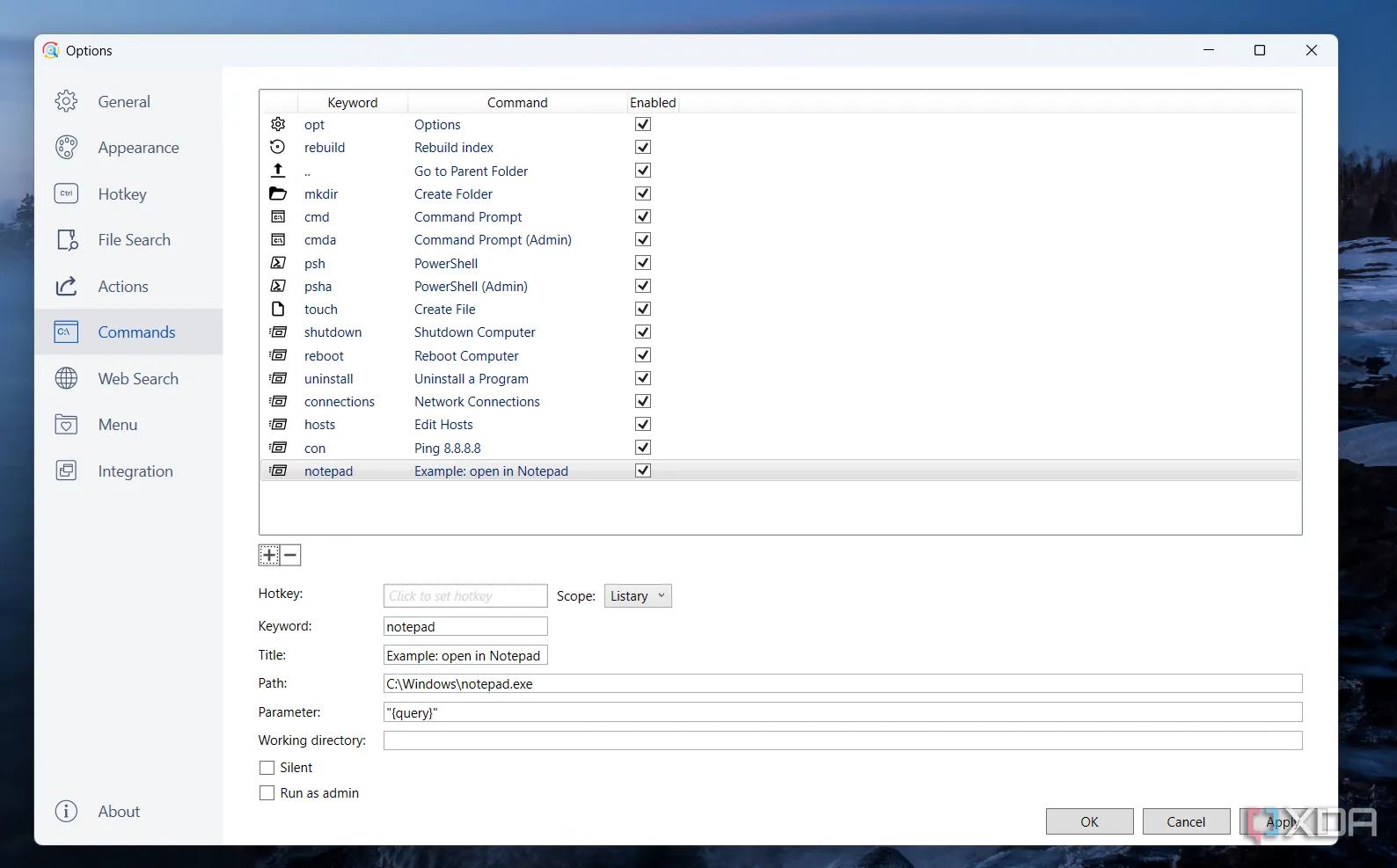Click into the Keyword field containing notepad
Image resolution: width=1397 pixels, height=868 pixels.
pyautogui.click(x=465, y=626)
